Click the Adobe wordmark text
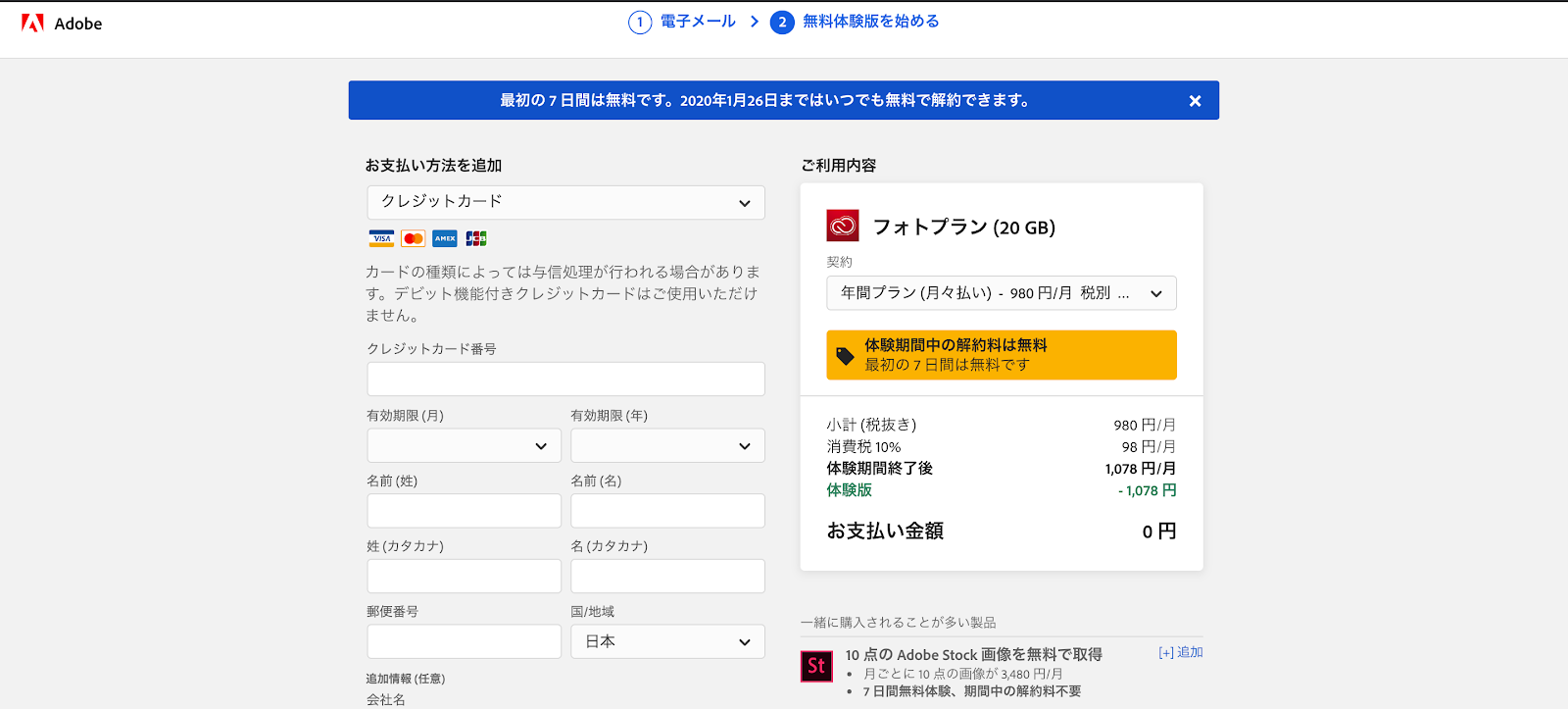Viewport: 1568px width, 709px height. (x=78, y=24)
